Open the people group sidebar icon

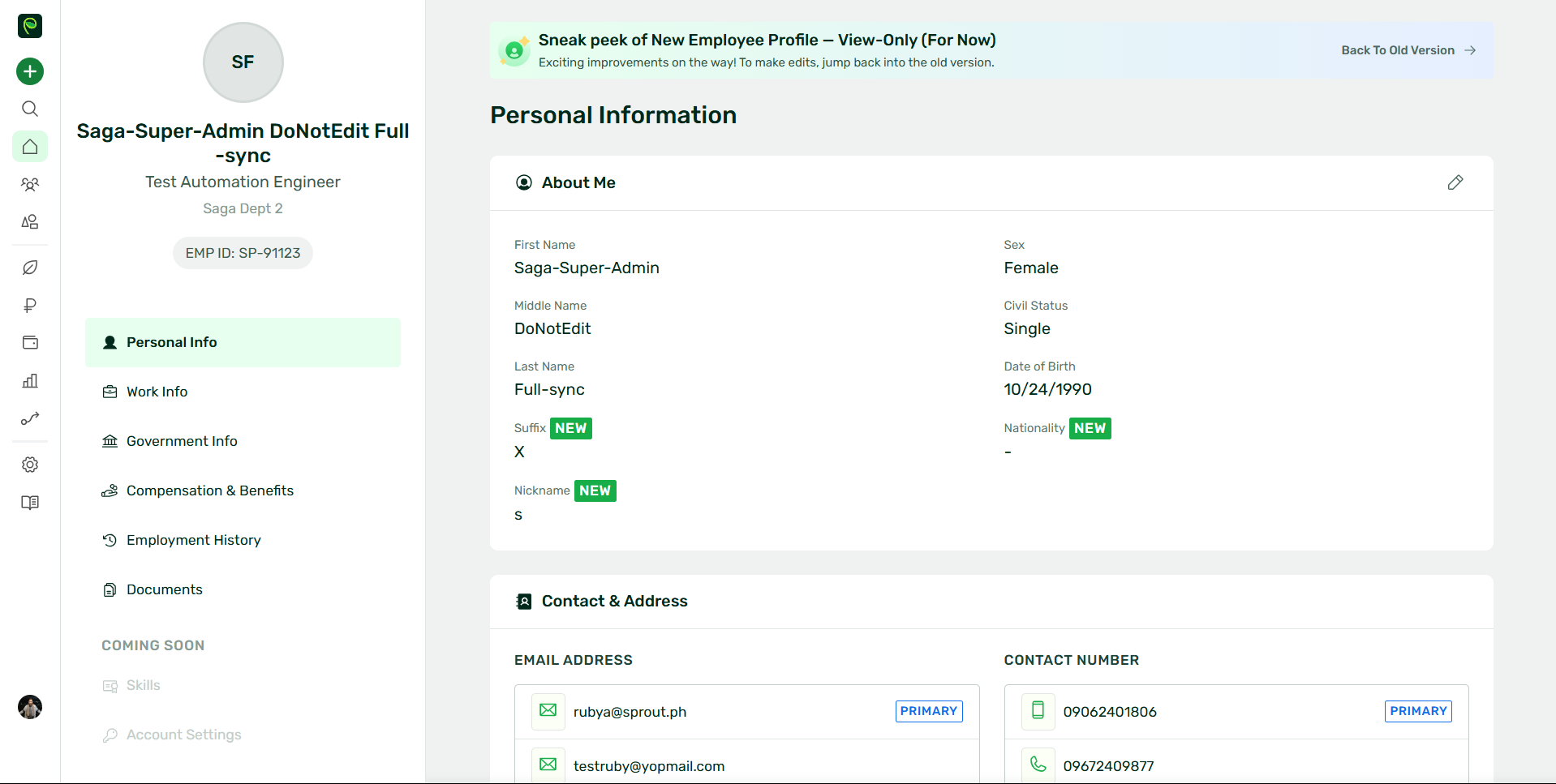click(x=30, y=185)
